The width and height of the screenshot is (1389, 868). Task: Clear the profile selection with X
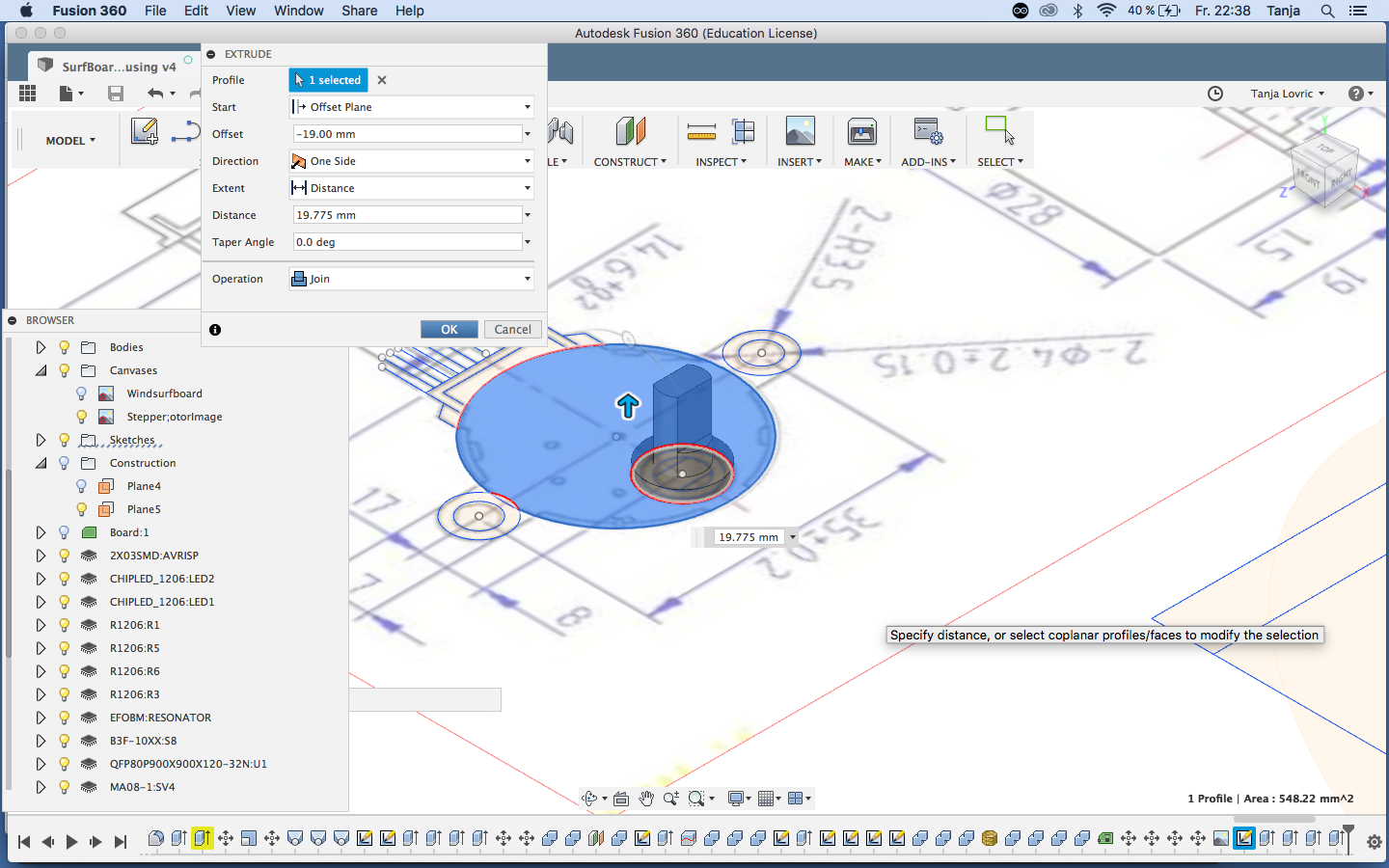pyautogui.click(x=382, y=80)
